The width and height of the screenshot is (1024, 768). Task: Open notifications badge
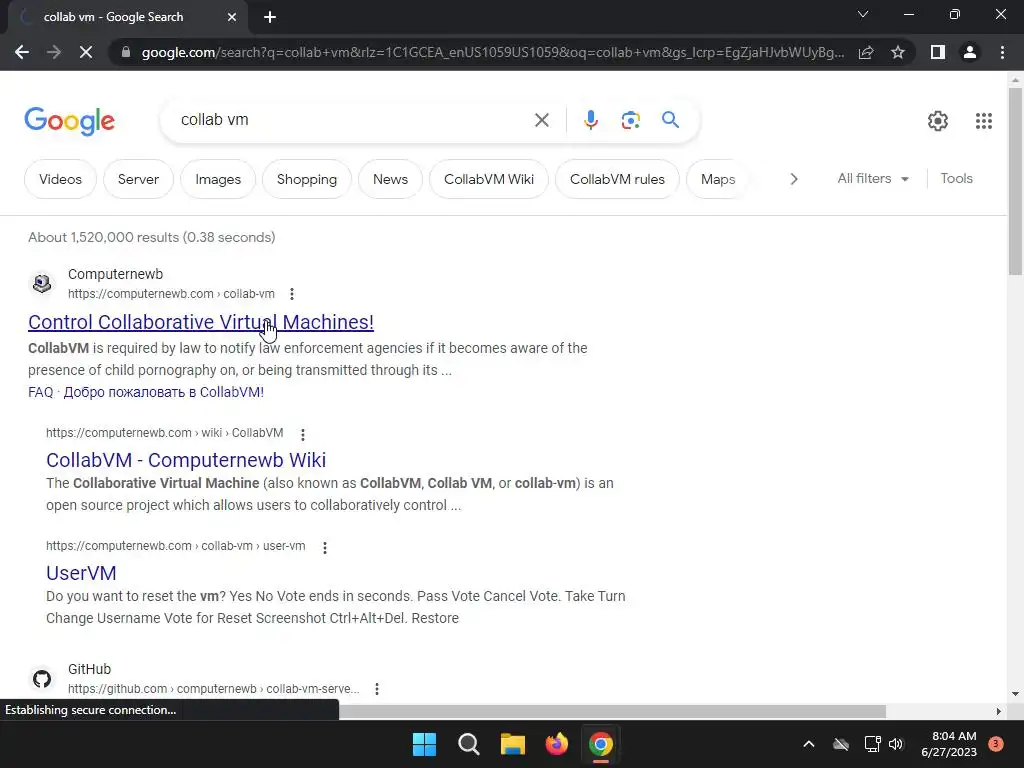[996, 744]
